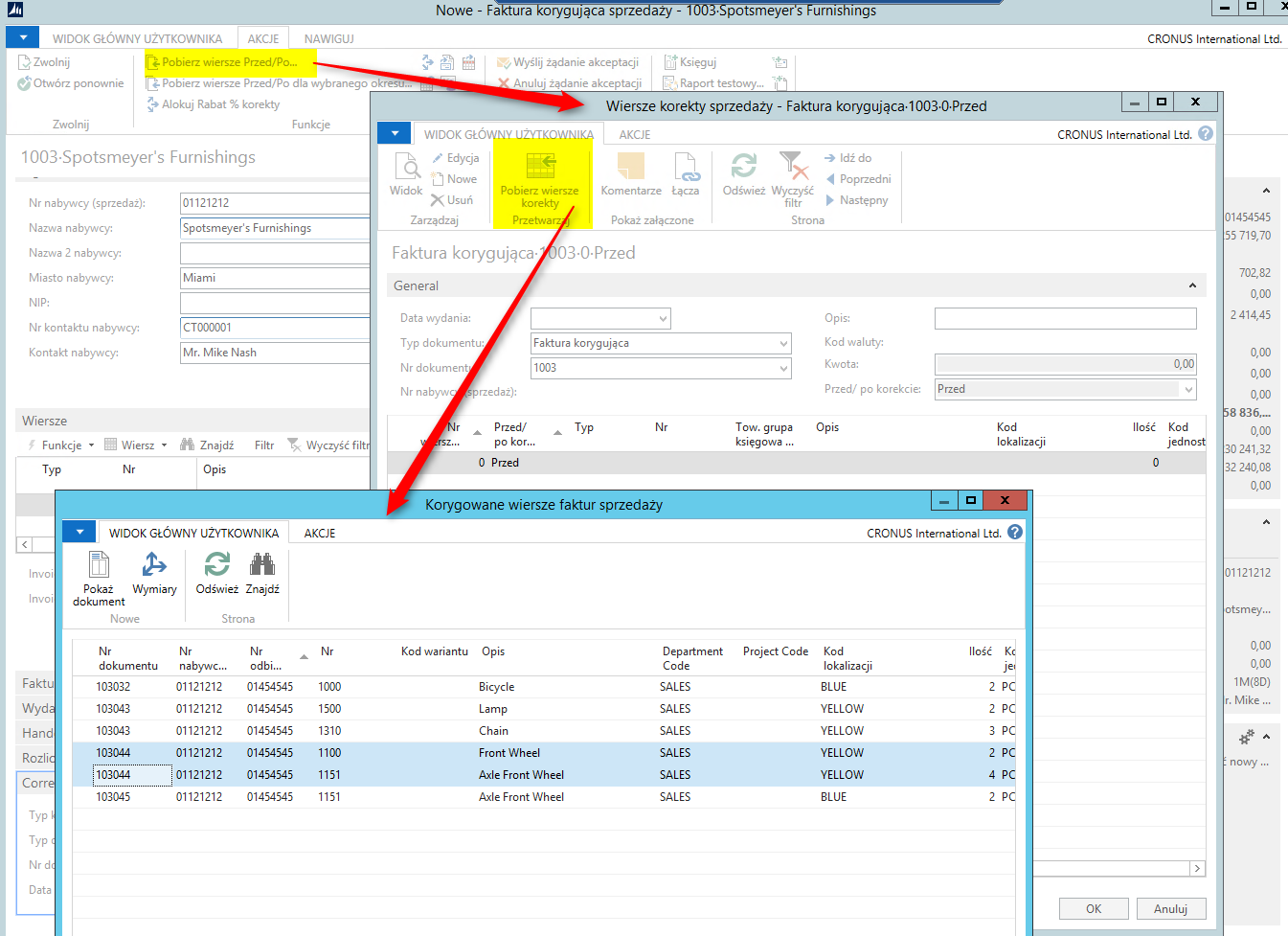This screenshot has width=1288, height=936.
Task: Select NAWIGUJ tab in main window
Action: [329, 39]
